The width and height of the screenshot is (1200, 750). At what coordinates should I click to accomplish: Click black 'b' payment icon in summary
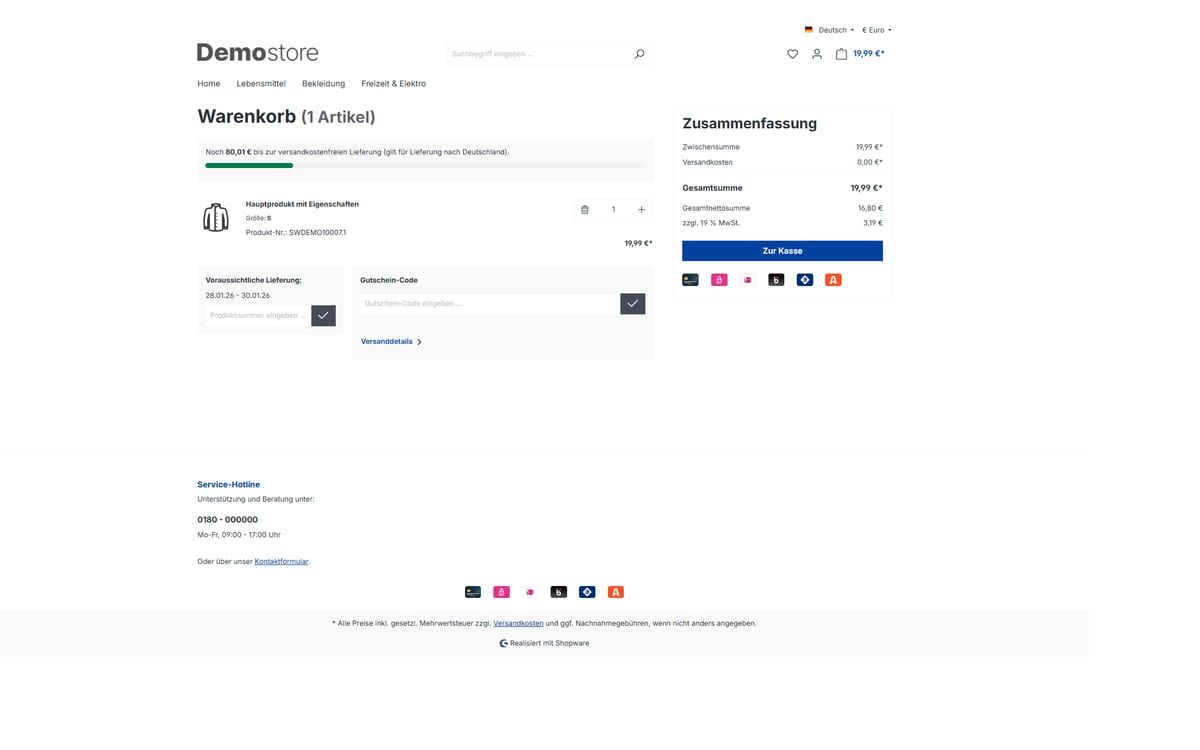(x=776, y=280)
